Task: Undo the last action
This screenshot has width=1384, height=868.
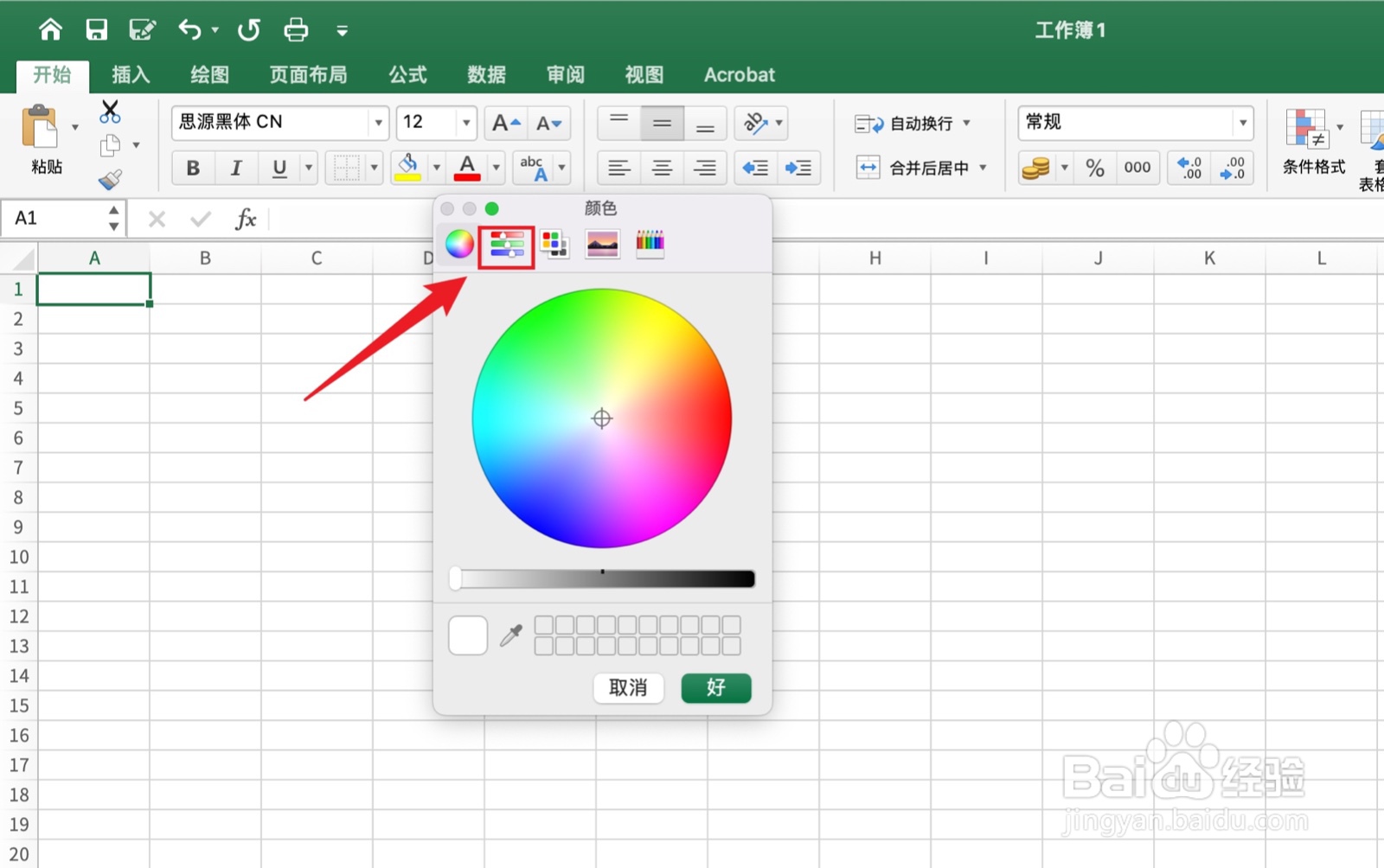Action: tap(189, 30)
